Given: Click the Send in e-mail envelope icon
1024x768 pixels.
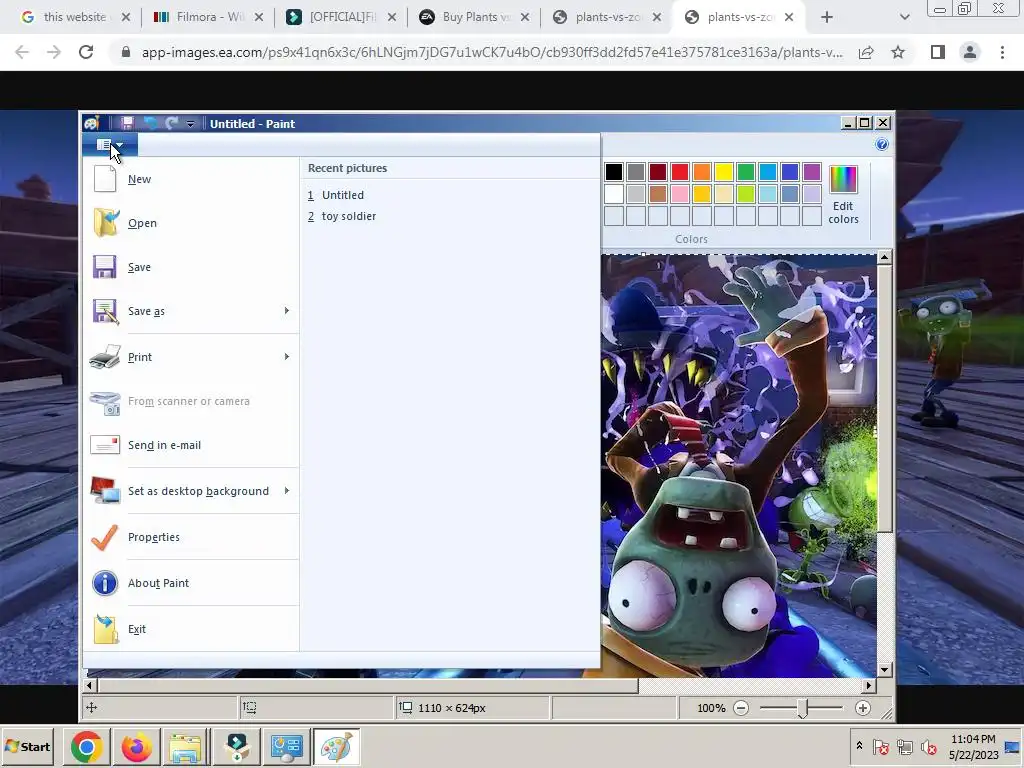Looking at the screenshot, I should tap(105, 445).
